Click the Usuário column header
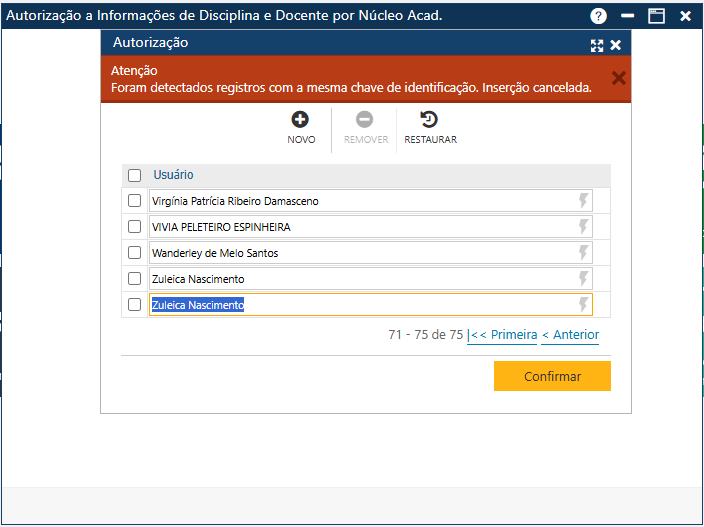Viewport: 704px width, 527px height. click(173, 175)
